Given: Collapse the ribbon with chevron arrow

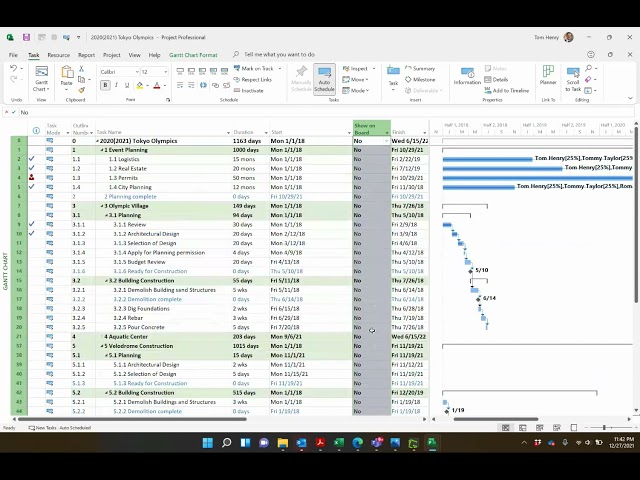Looking at the screenshot, I should 630,98.
